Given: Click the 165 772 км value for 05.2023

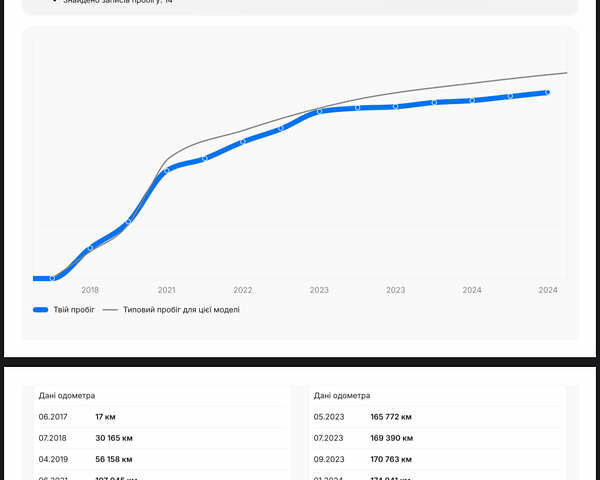Looking at the screenshot, I should 391,417.
